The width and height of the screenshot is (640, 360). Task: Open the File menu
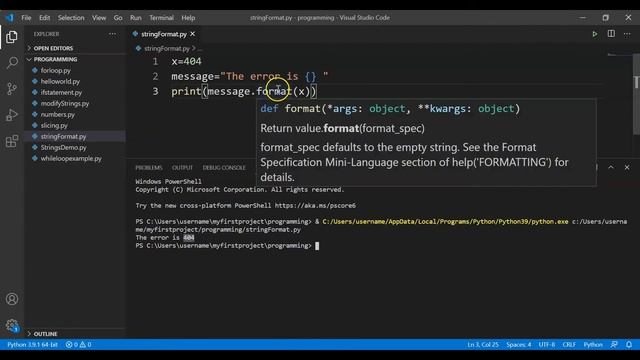(x=26, y=18)
